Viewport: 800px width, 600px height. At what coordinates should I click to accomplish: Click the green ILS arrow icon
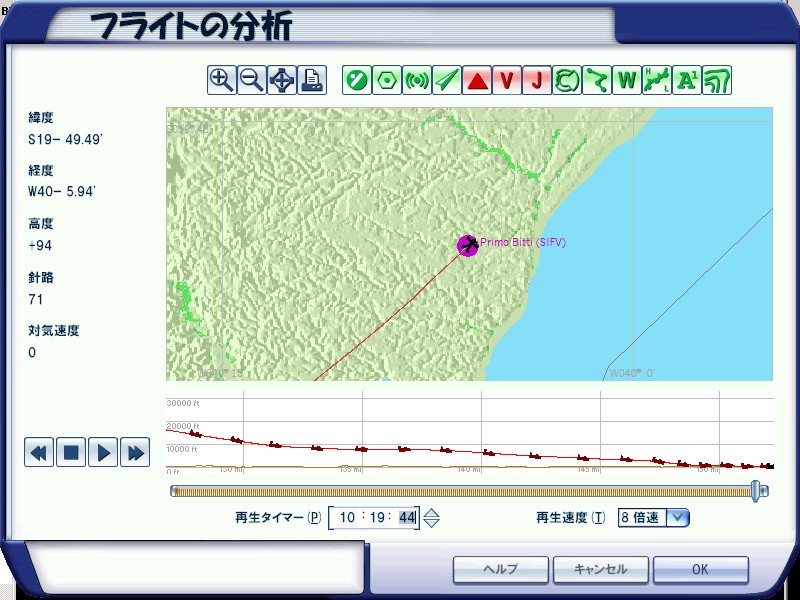447,80
